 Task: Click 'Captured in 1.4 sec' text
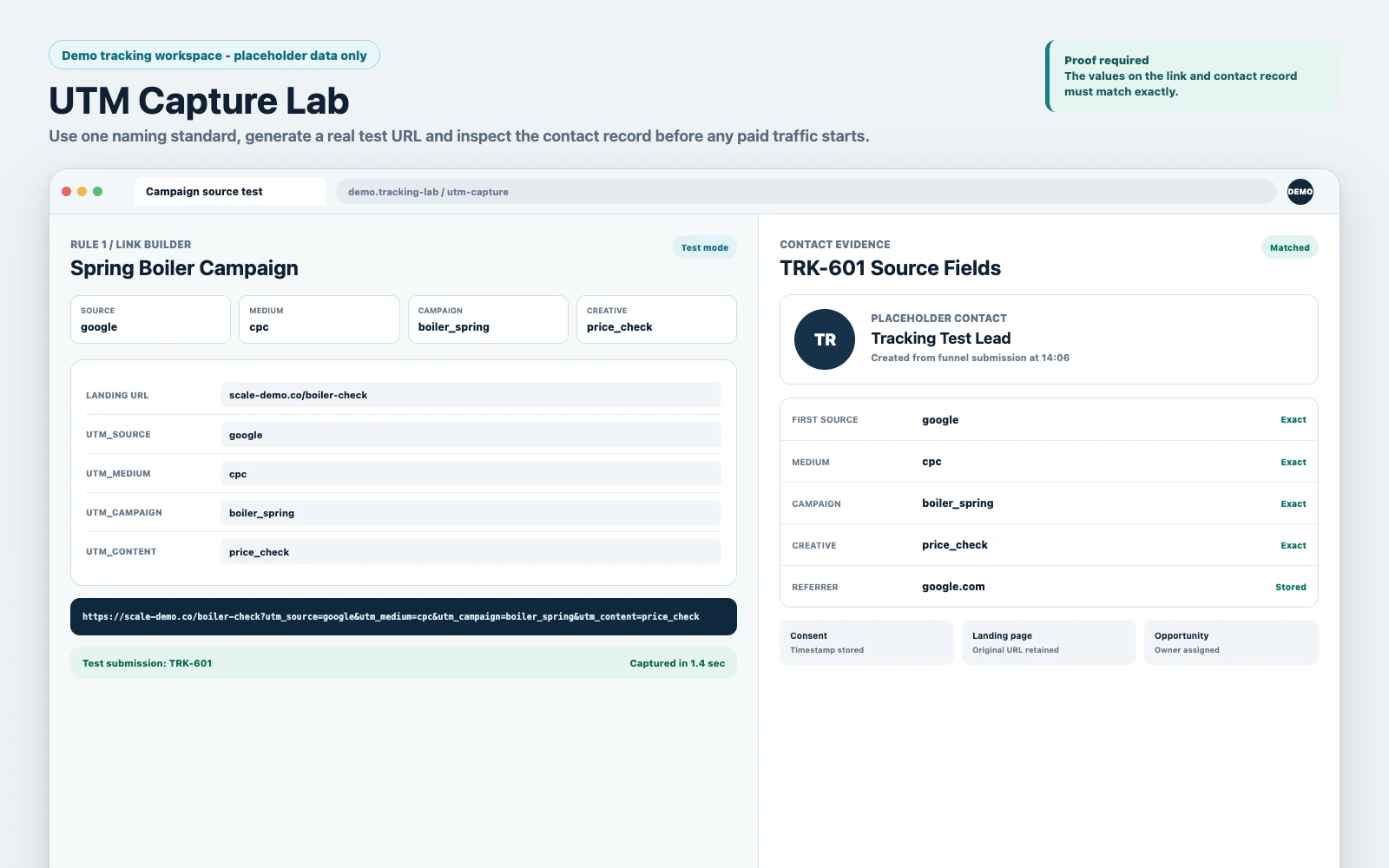(677, 663)
